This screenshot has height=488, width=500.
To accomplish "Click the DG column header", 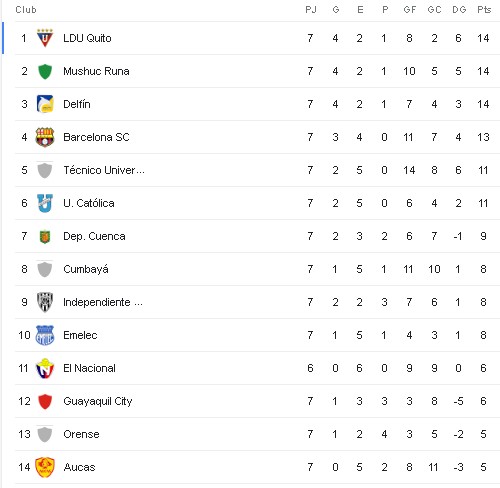I will [459, 10].
